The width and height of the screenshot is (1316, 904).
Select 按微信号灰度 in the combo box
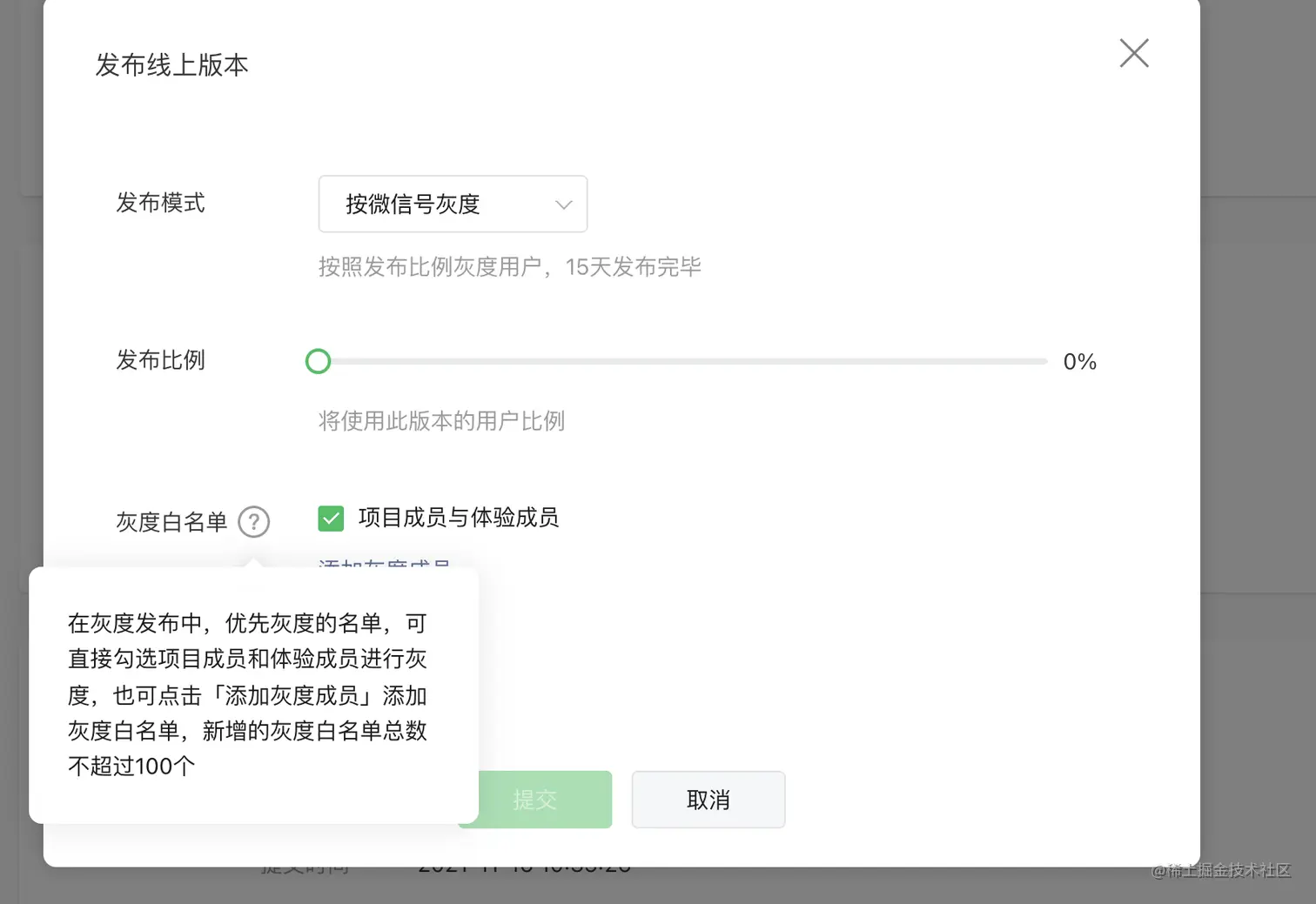[x=452, y=204]
